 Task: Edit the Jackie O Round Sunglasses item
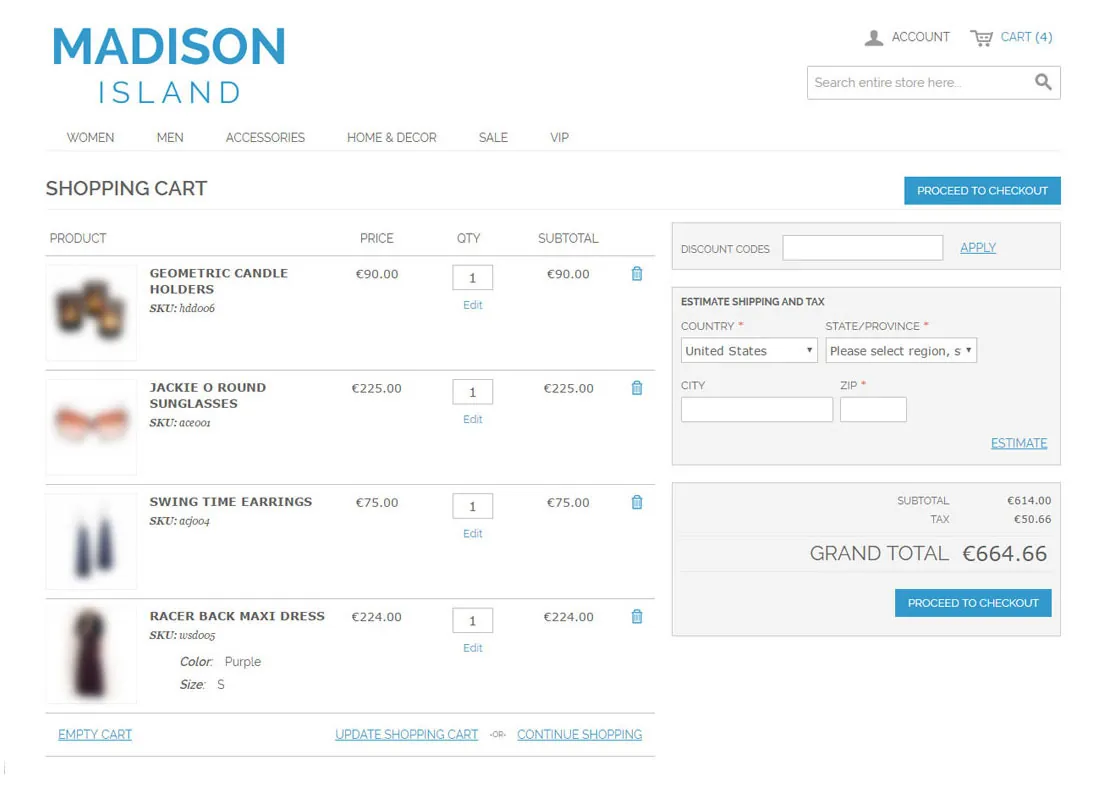click(473, 420)
